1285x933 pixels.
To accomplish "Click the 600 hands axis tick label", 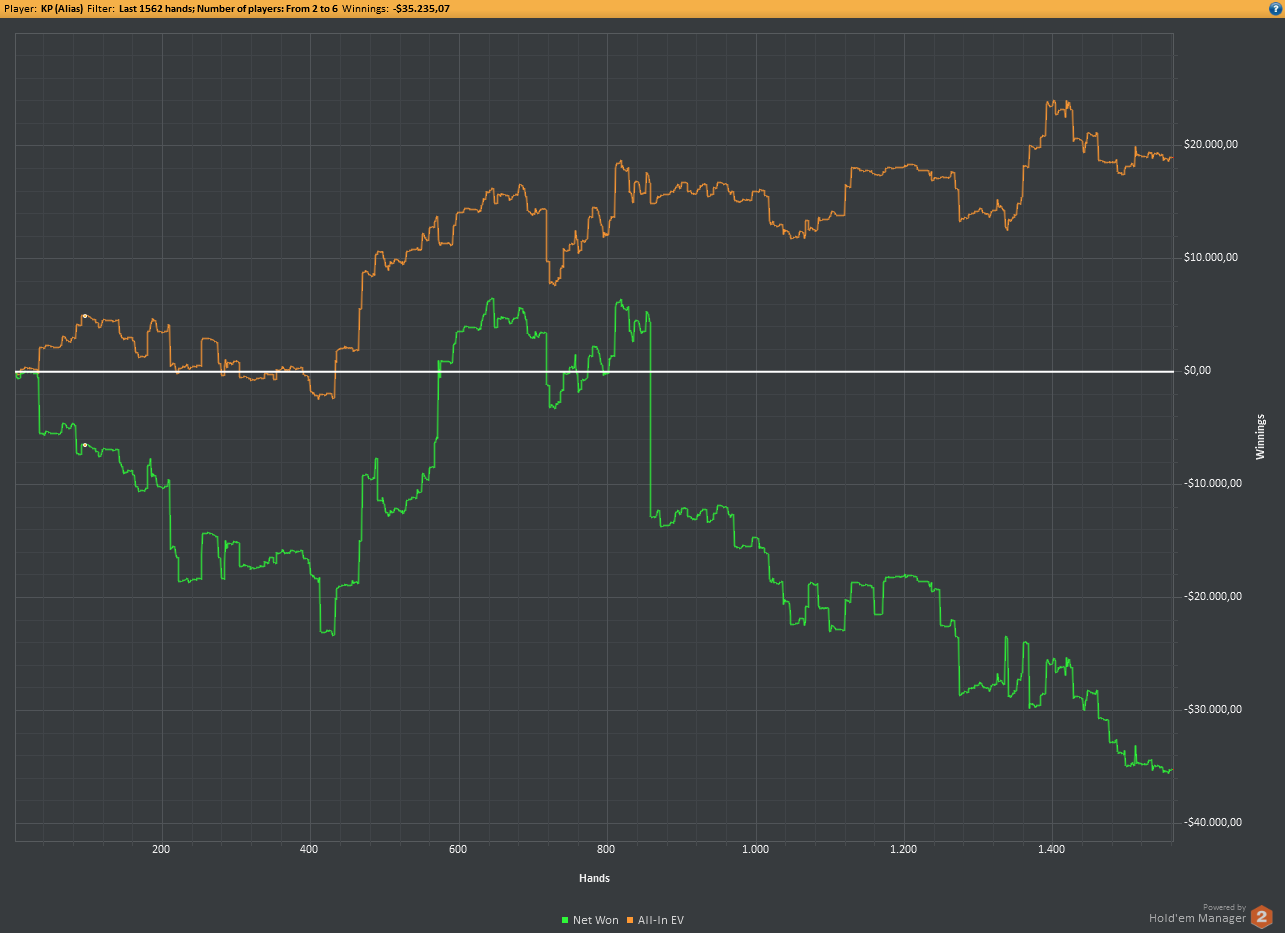I will 458,850.
